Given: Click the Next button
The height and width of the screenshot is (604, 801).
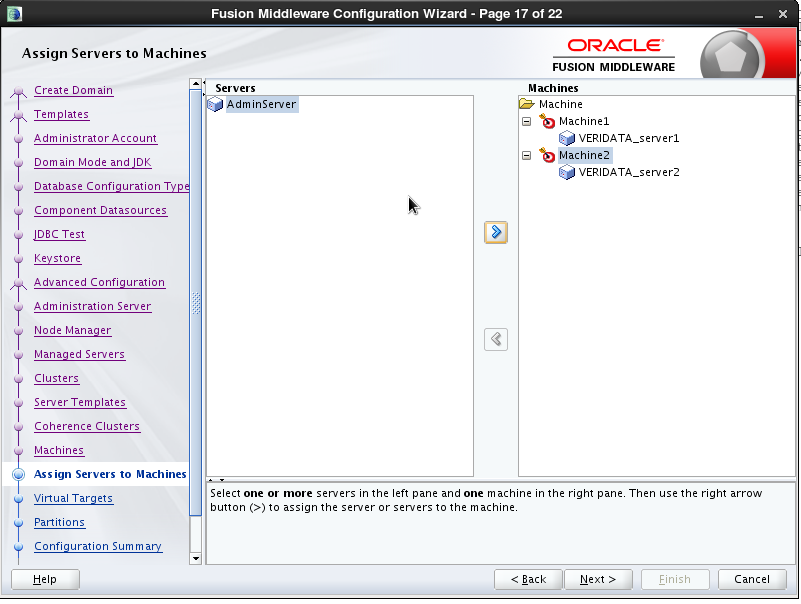Looking at the screenshot, I should click(x=598, y=579).
